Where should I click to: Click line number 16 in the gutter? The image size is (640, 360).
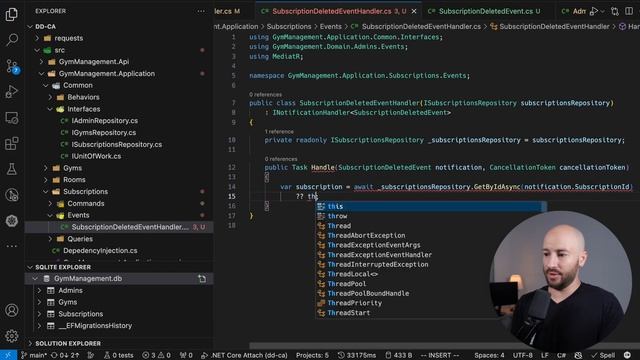click(231, 206)
